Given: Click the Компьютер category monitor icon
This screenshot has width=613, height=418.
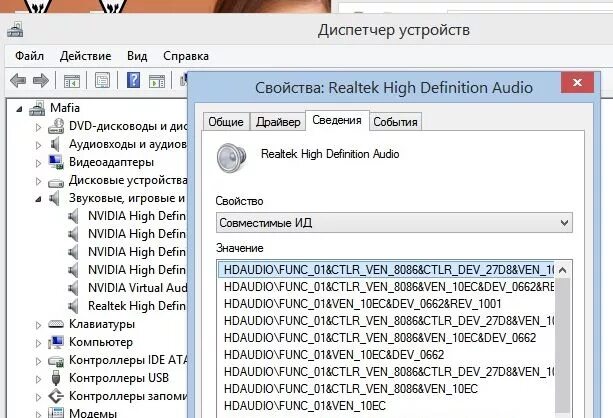Looking at the screenshot, I should tap(56, 342).
